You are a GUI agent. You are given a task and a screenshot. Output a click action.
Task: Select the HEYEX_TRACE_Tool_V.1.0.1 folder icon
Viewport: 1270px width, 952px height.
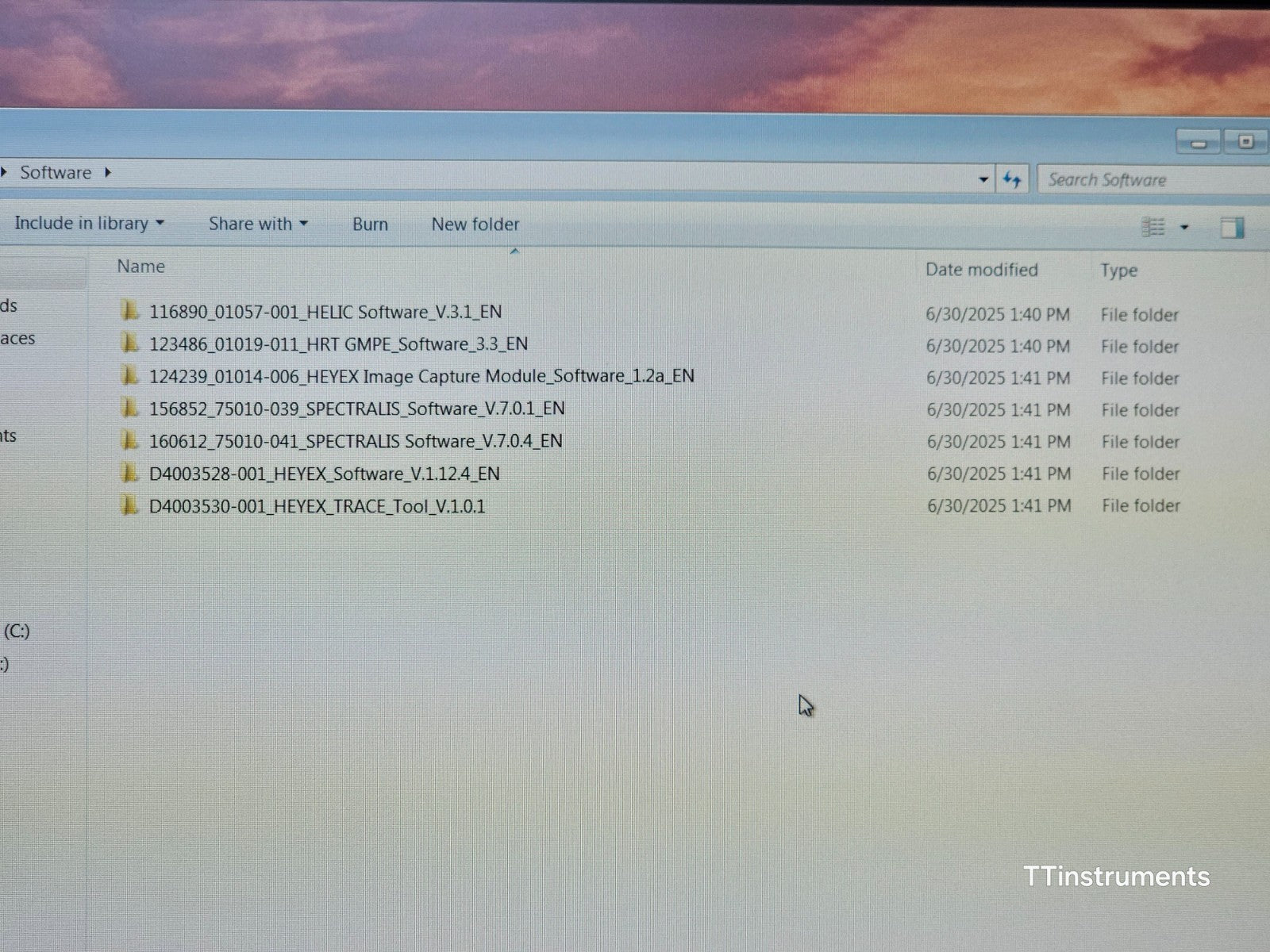coord(129,505)
